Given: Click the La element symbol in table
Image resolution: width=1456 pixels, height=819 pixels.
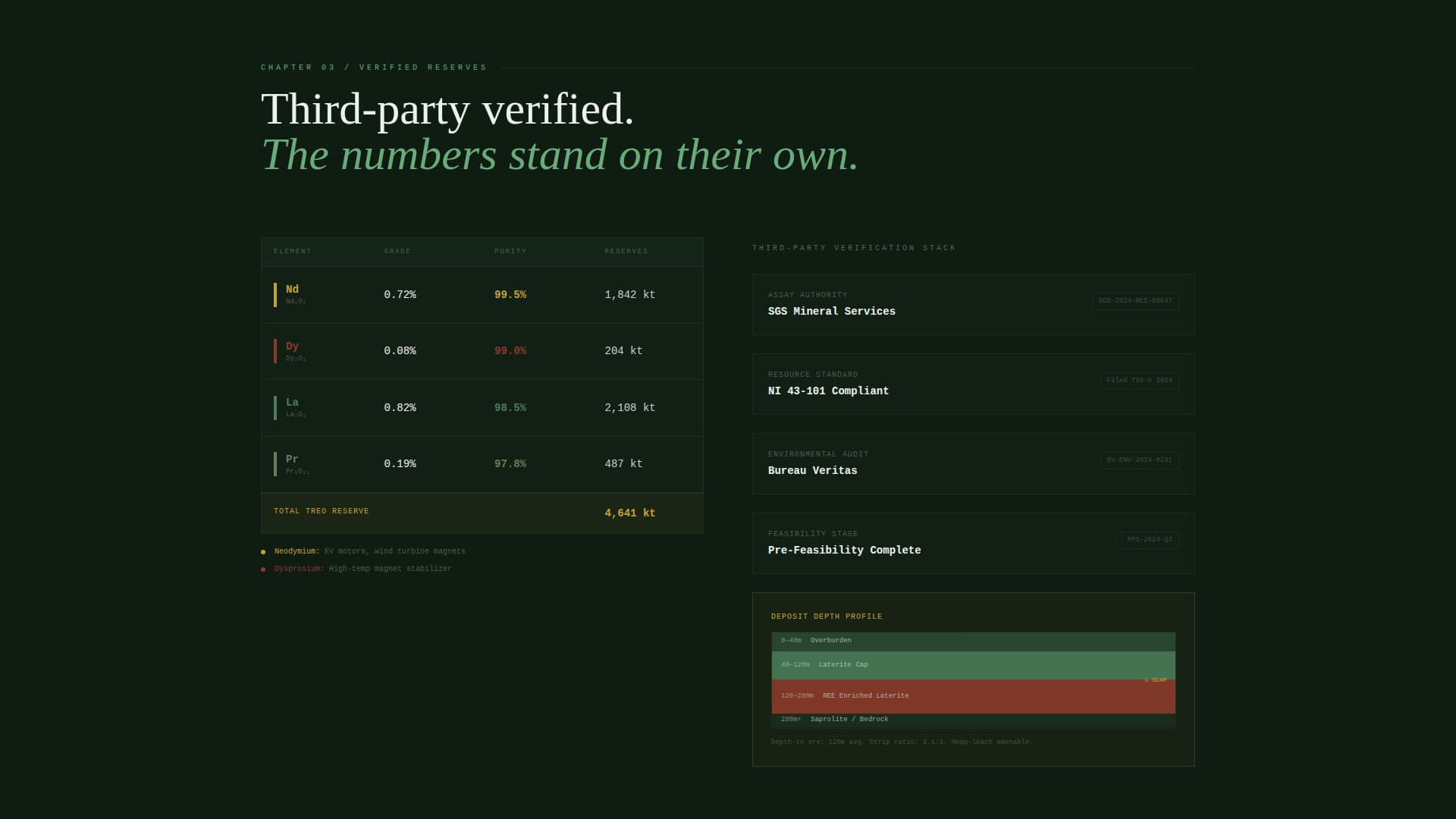Looking at the screenshot, I should [292, 403].
